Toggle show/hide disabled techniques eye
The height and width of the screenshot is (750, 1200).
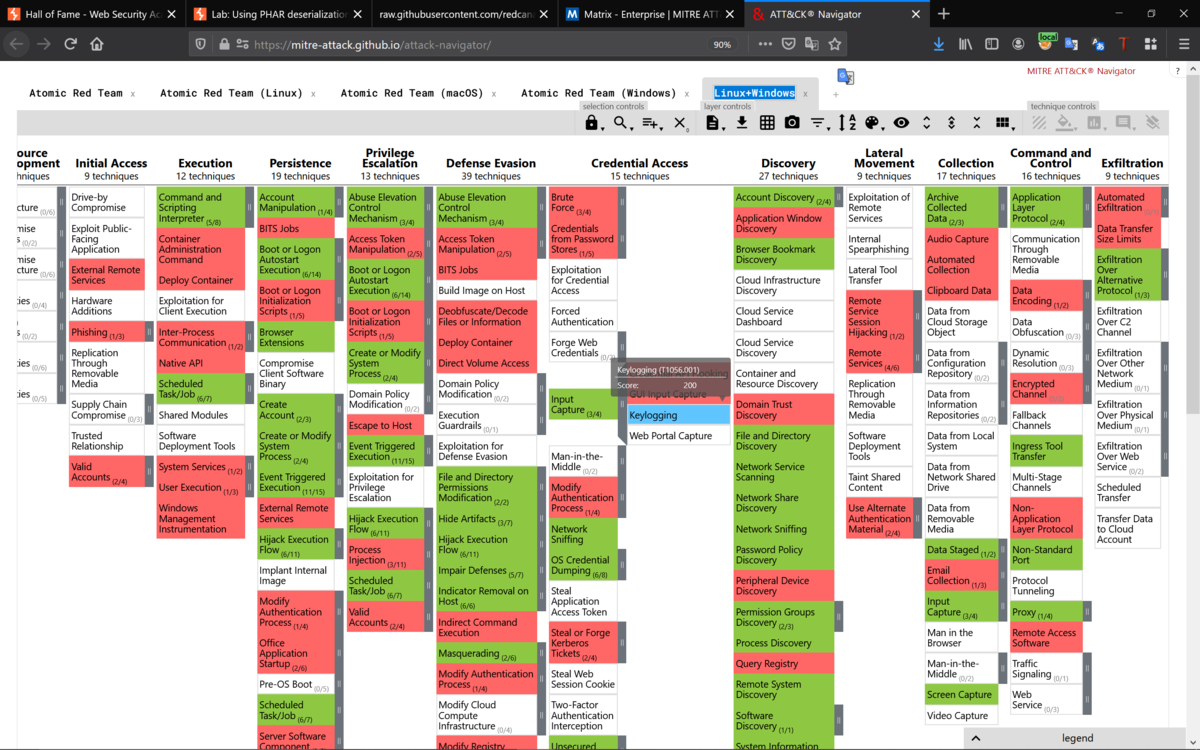901,123
